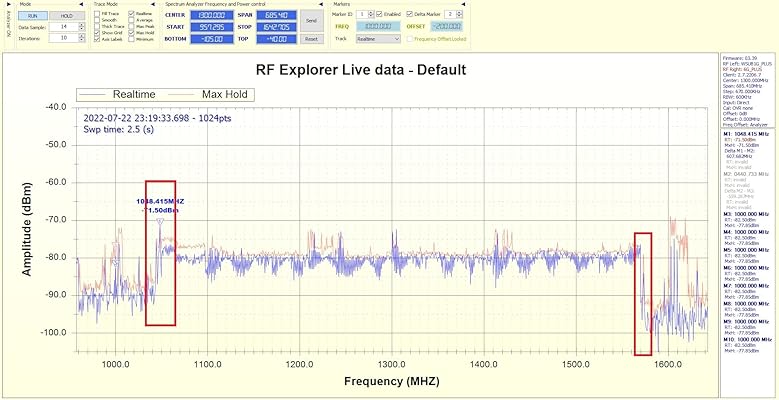This screenshot has height=400, width=779.
Task: Uncheck the marker Enabled checkbox
Action: (379, 14)
